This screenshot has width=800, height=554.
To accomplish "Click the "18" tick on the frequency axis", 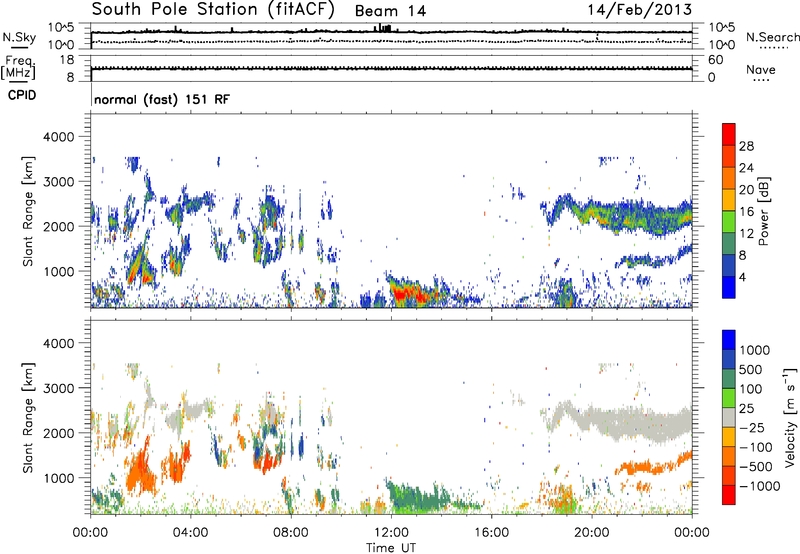I will (x=67, y=60).
